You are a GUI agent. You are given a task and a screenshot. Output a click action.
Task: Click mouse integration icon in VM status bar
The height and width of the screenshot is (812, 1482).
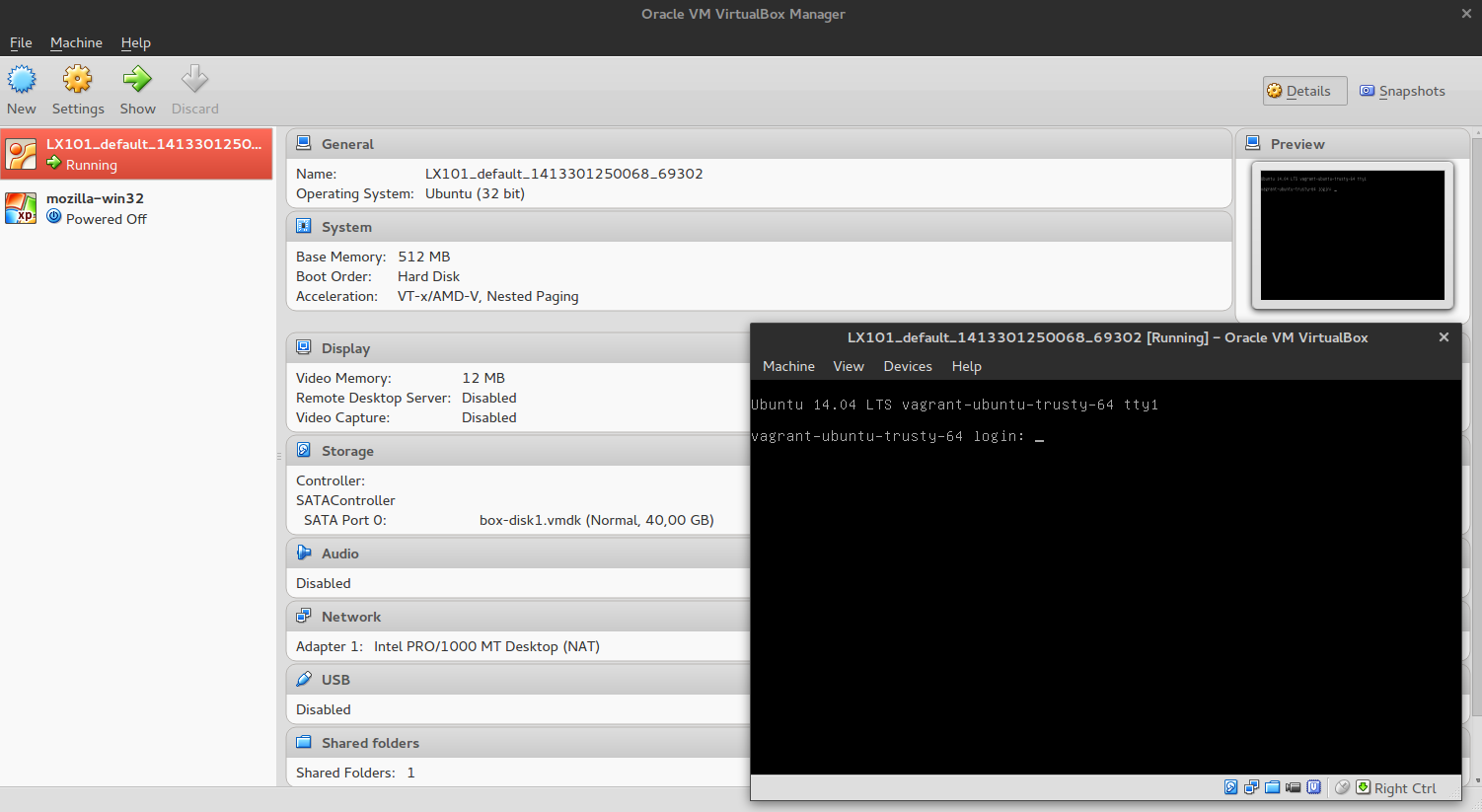click(1342, 787)
